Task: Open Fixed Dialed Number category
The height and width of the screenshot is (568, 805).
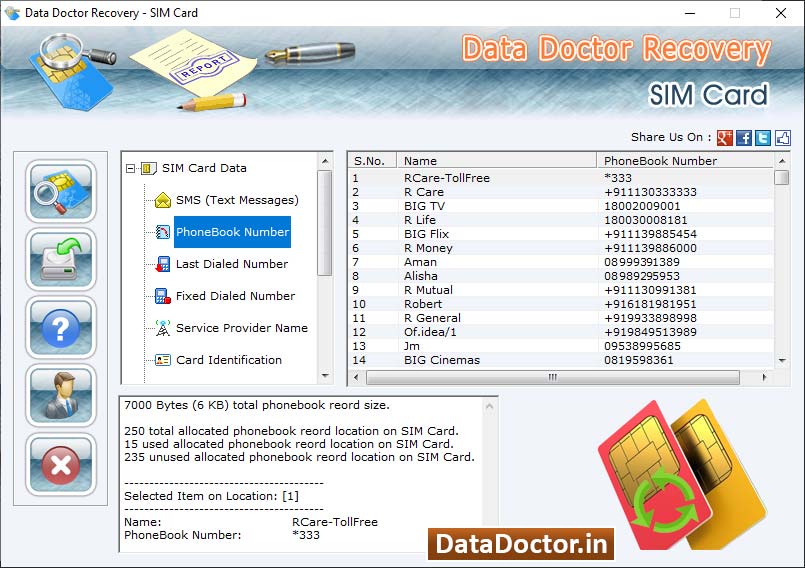Action: click(235, 296)
